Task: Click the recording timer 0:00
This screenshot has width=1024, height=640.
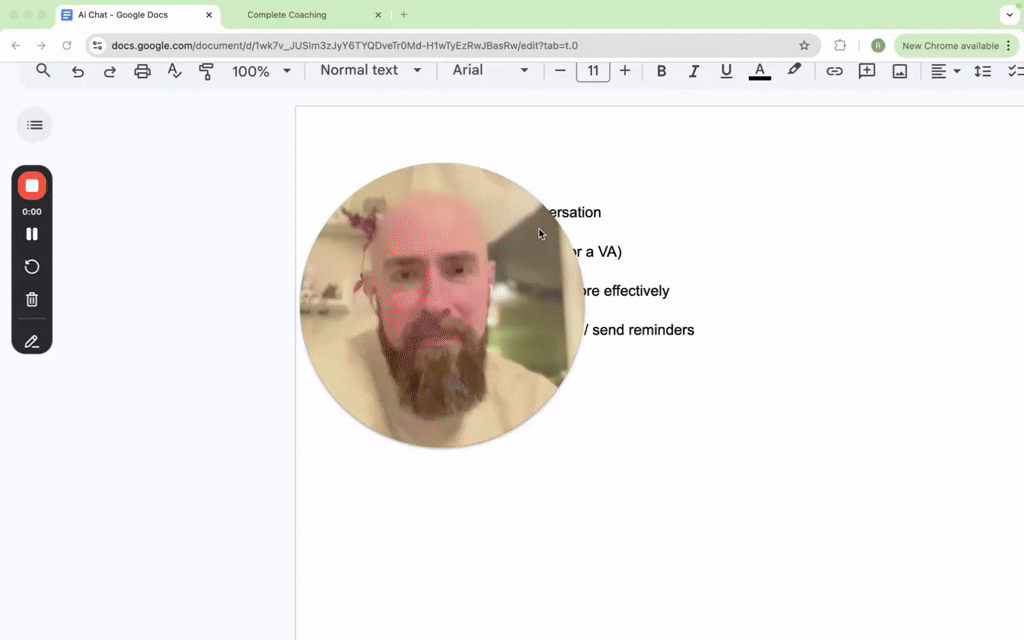Action: point(31,212)
